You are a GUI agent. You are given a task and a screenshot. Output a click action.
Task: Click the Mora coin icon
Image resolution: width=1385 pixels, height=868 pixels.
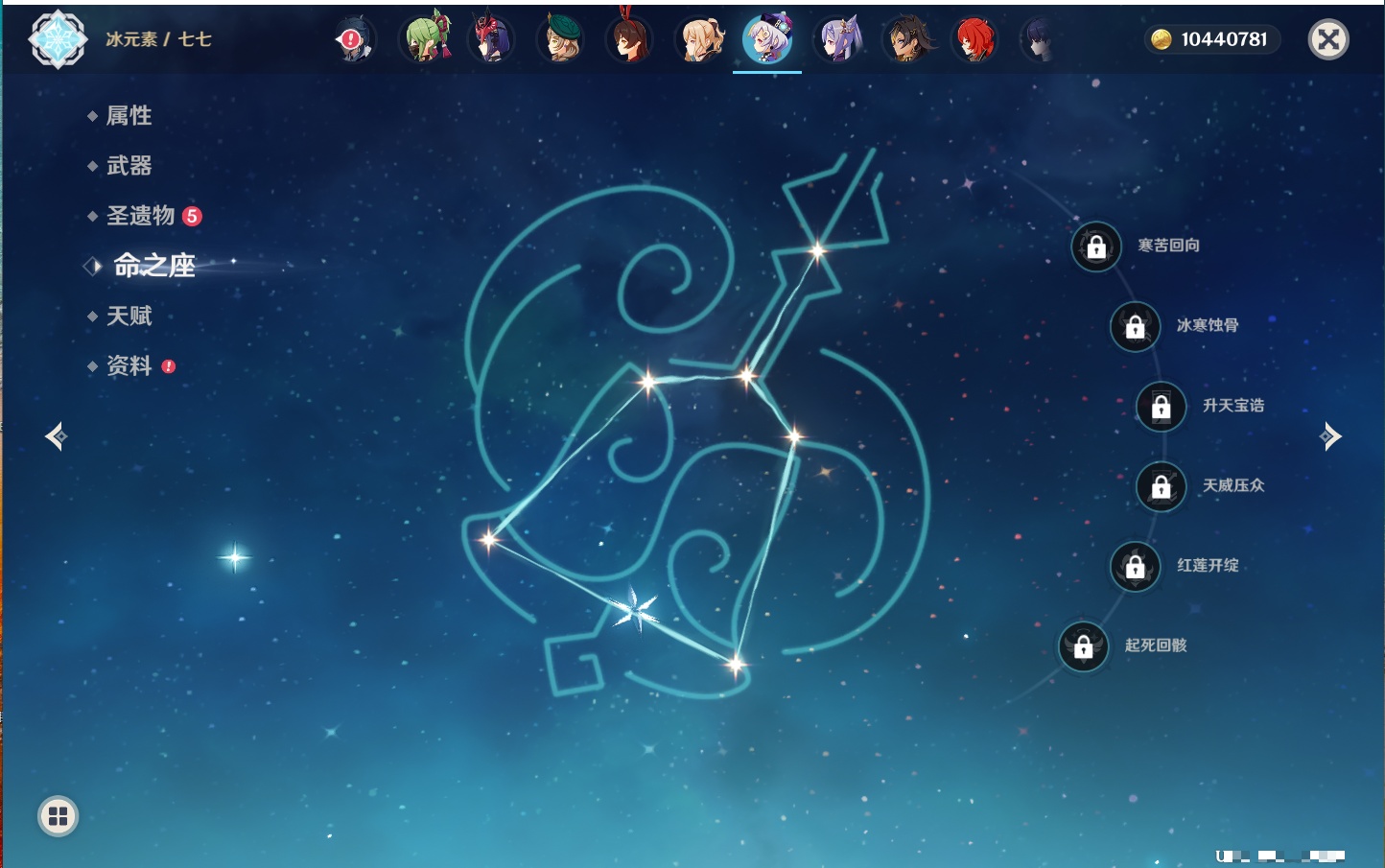click(x=1162, y=39)
